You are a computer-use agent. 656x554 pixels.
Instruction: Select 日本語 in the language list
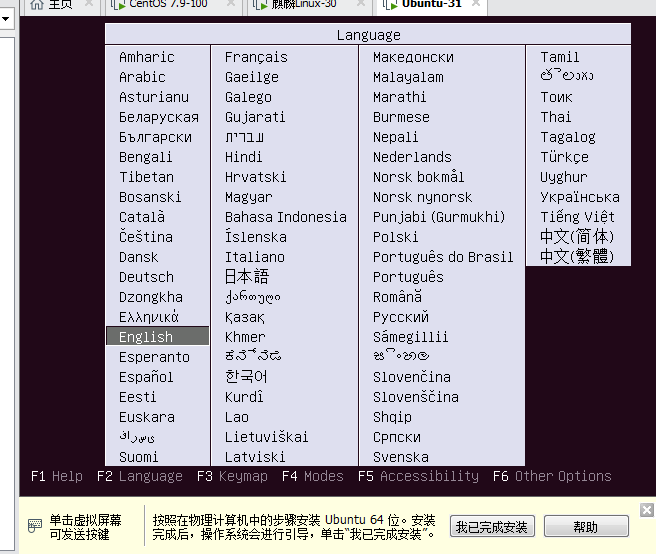point(247,277)
